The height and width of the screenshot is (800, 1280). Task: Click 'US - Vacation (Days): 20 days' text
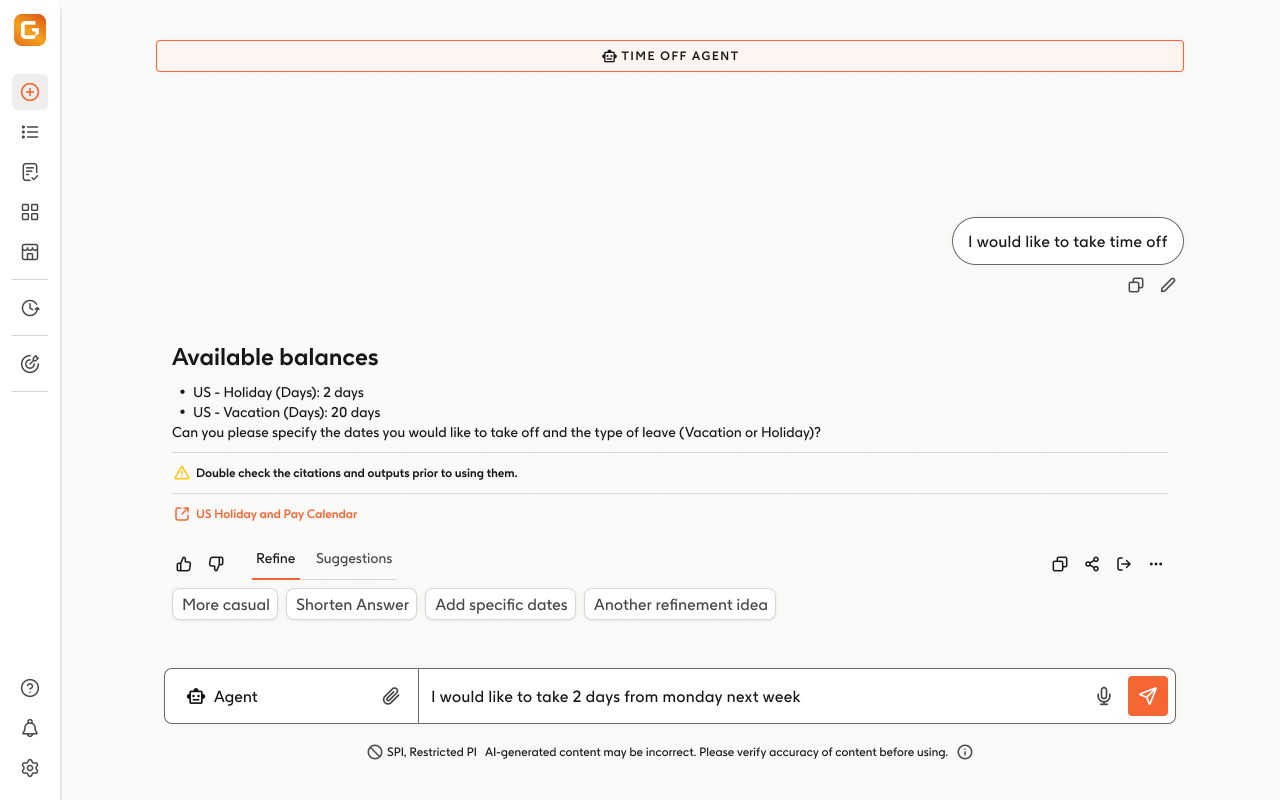pos(287,412)
